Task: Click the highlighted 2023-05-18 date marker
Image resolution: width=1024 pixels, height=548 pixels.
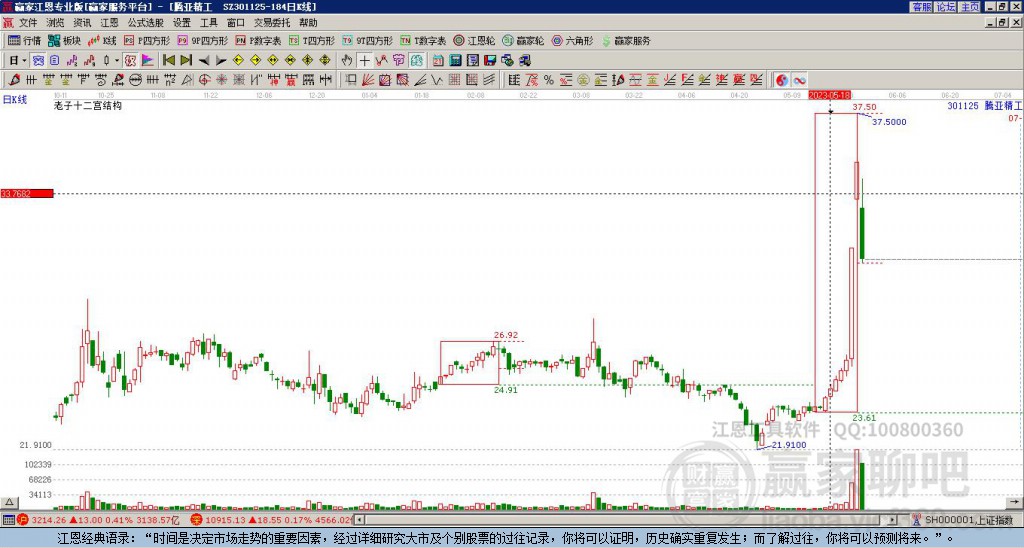Action: point(829,95)
